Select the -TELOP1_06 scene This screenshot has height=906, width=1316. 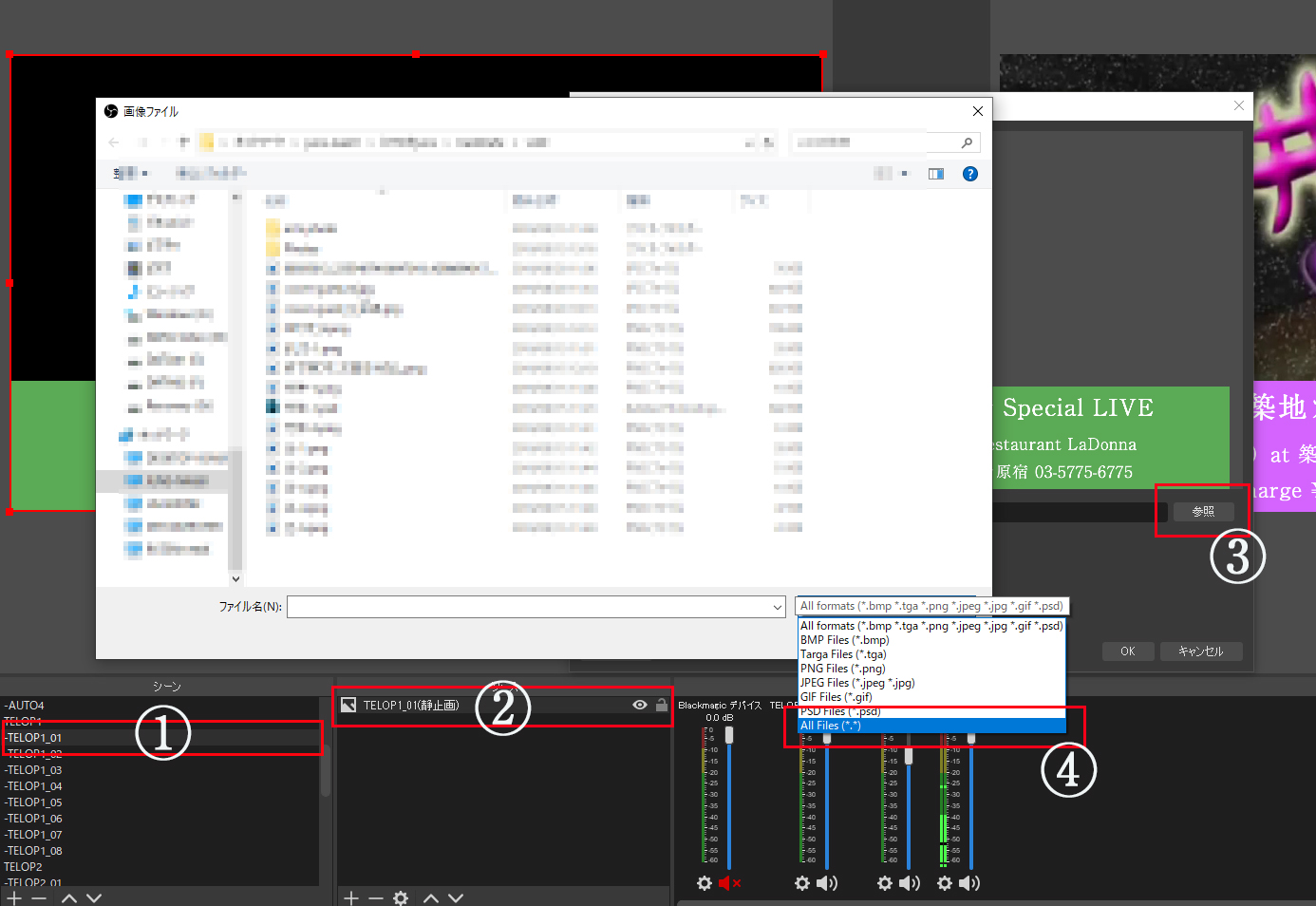160,819
